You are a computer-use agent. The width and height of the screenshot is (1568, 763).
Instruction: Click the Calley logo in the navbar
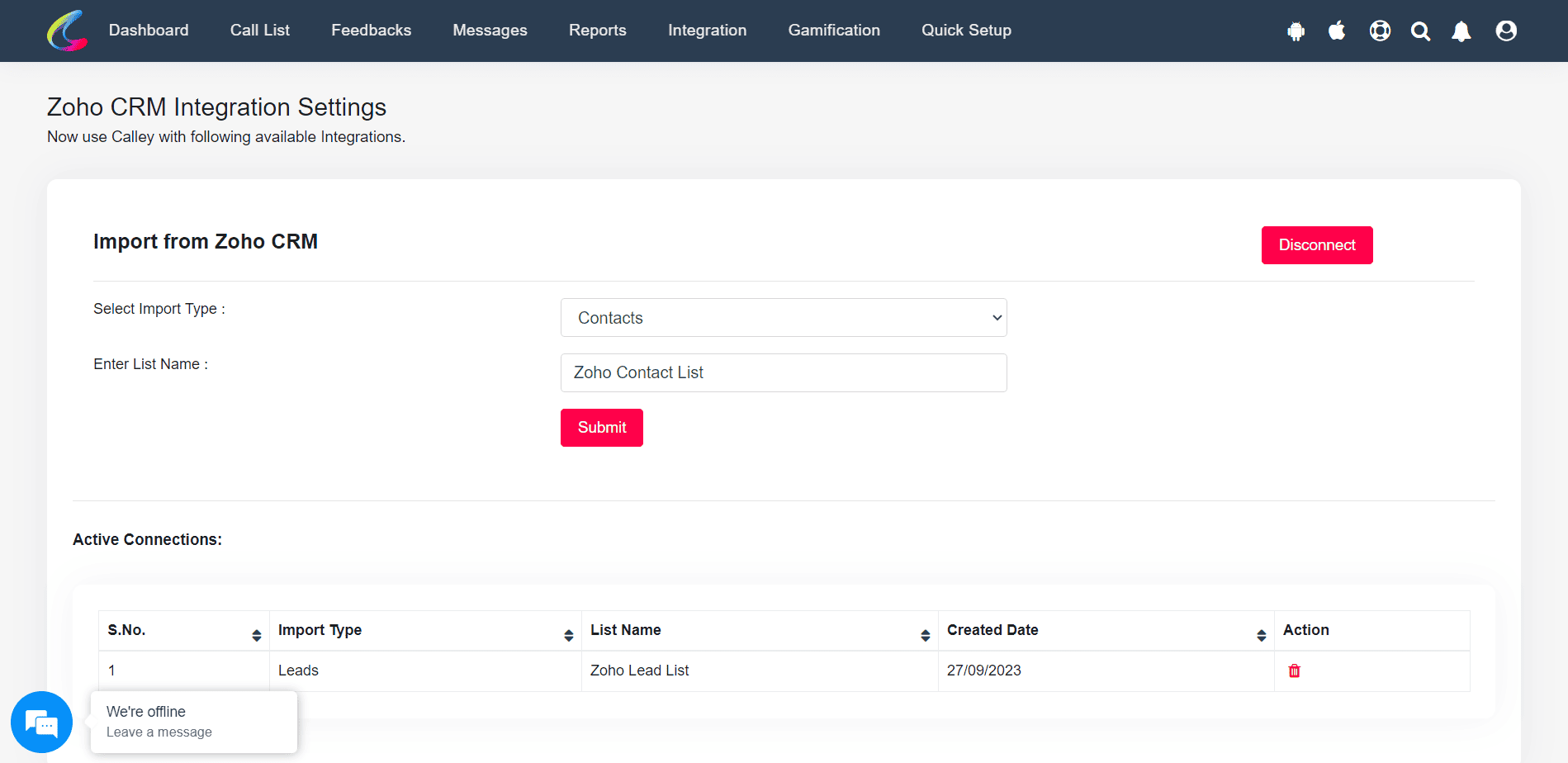pos(67,31)
